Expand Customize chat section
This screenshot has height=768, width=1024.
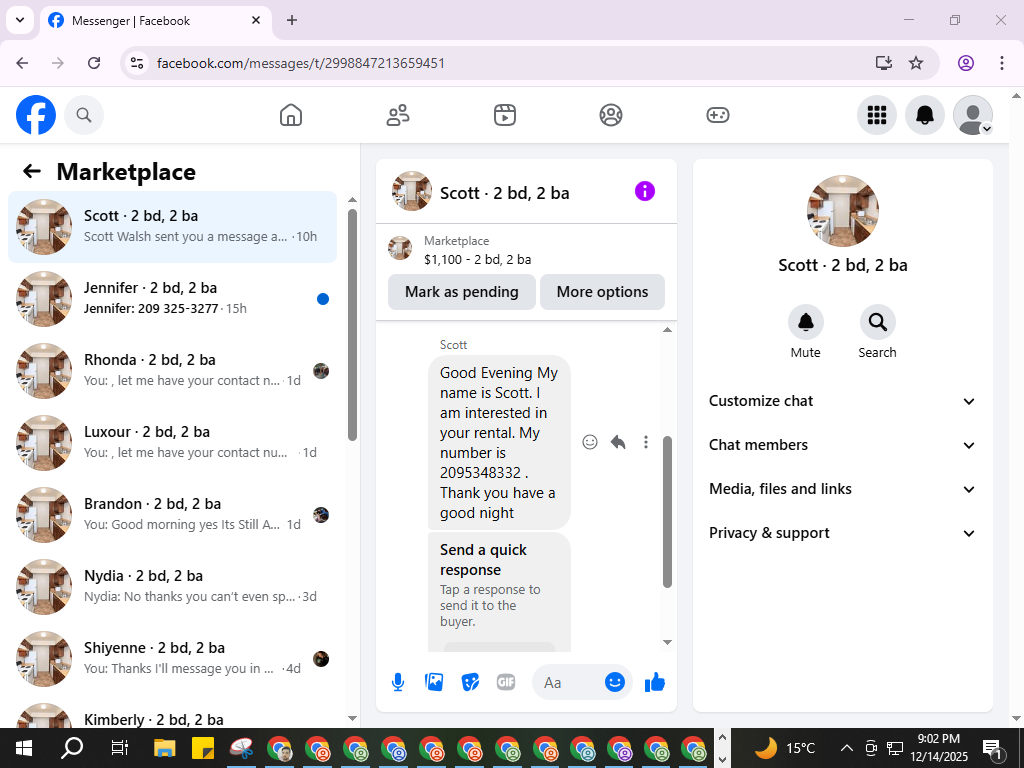tap(842, 401)
